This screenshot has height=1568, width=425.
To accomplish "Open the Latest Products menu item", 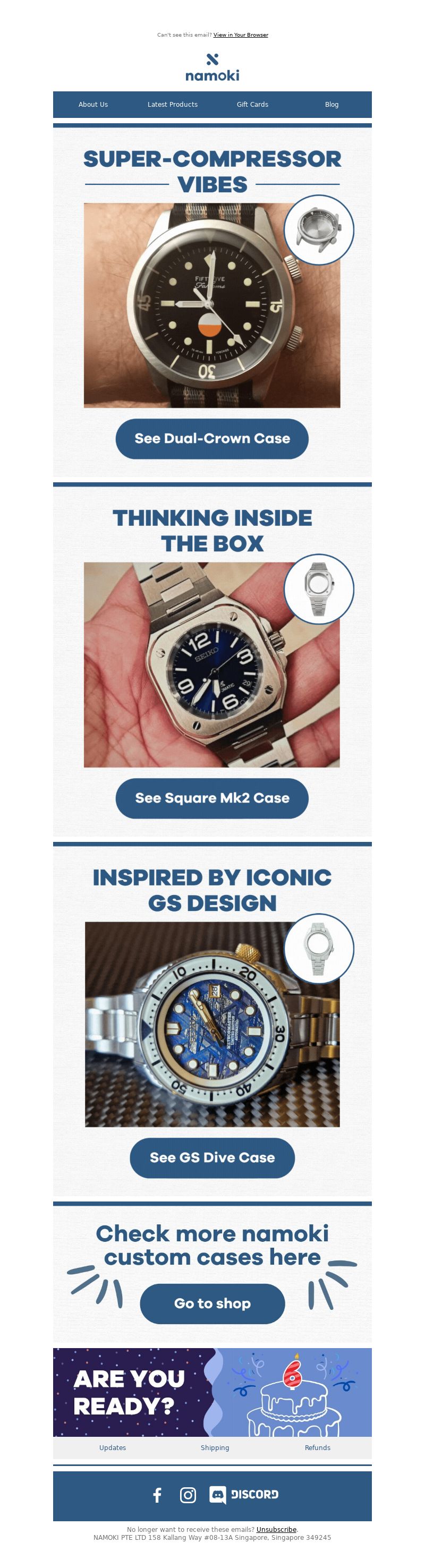I will coord(172,105).
